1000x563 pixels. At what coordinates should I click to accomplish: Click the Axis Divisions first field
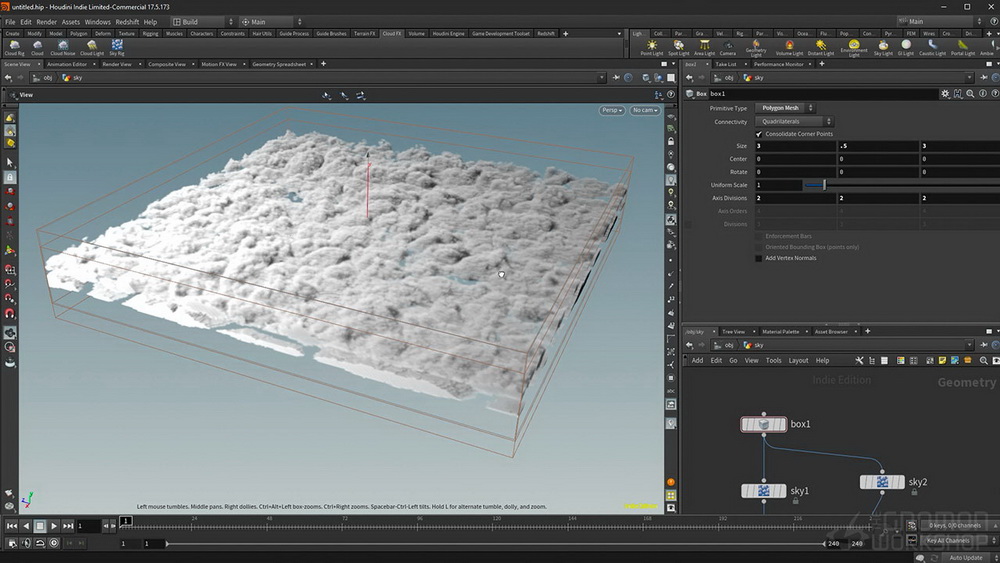coord(795,198)
